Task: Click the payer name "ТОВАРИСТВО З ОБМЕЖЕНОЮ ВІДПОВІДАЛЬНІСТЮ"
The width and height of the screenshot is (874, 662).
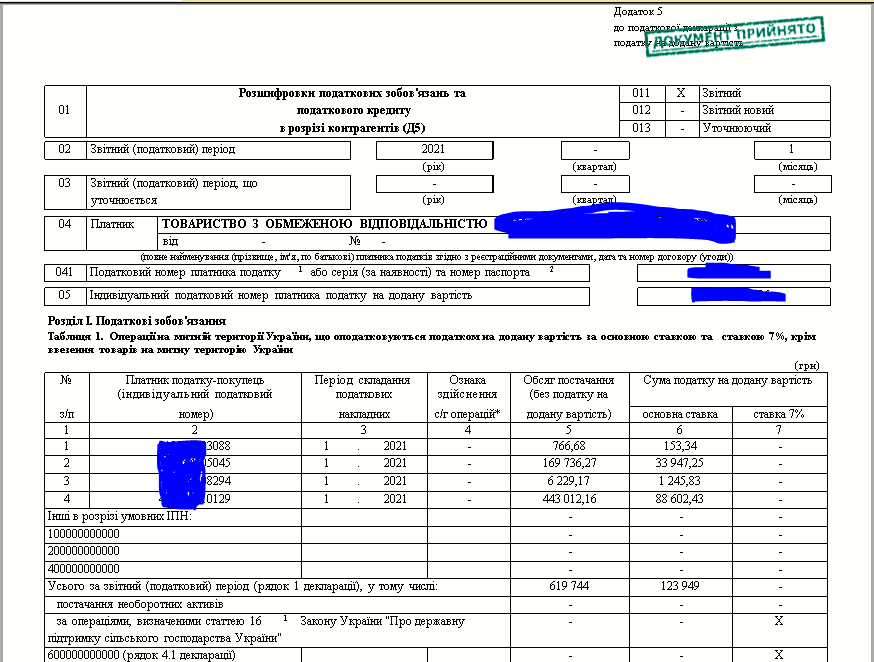Action: [x=324, y=225]
